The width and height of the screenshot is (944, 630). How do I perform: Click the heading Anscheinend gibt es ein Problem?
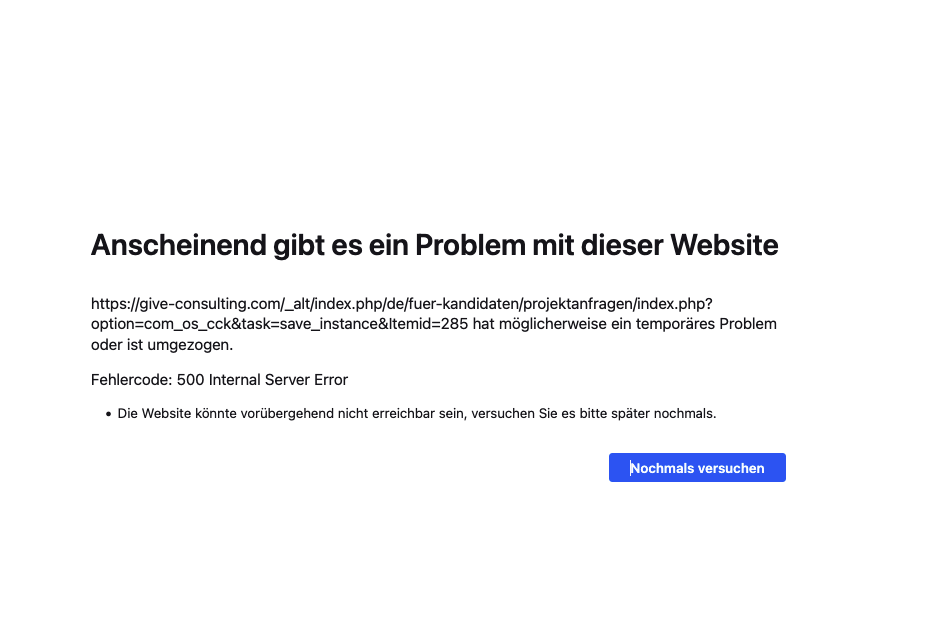434,246
